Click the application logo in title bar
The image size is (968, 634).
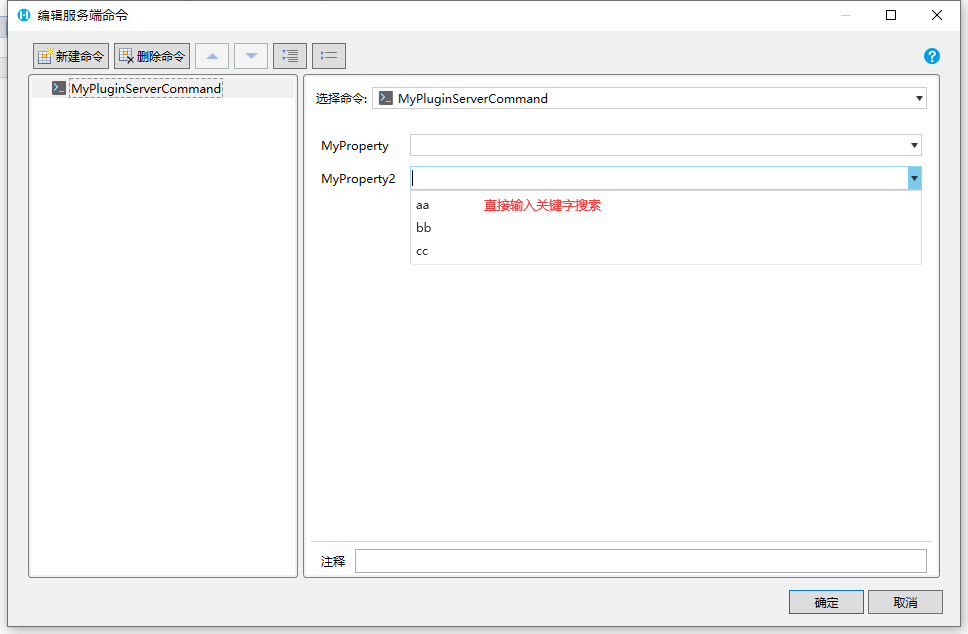pos(23,15)
